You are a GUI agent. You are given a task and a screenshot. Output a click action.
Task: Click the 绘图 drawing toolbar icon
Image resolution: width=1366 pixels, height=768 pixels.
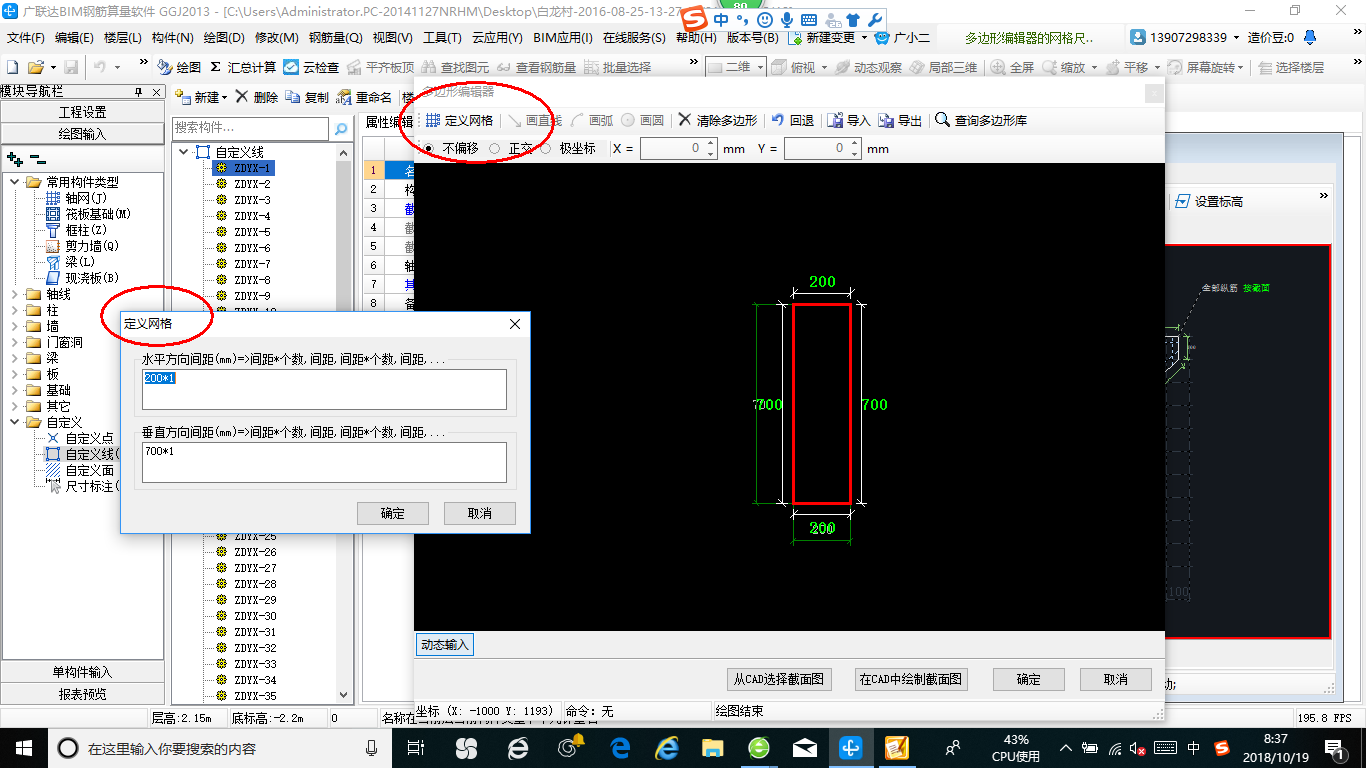click(x=179, y=67)
